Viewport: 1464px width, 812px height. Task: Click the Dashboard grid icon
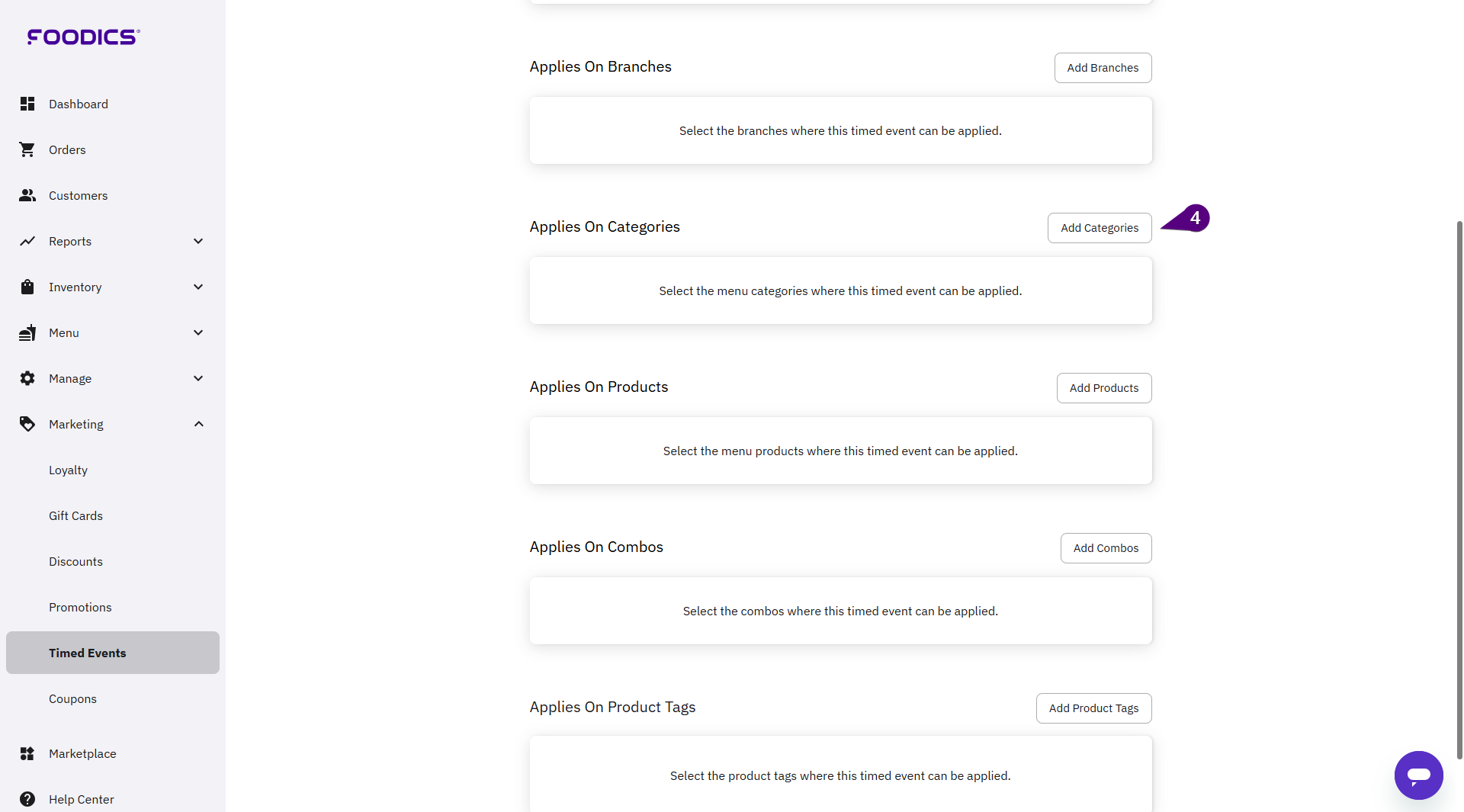pos(27,104)
